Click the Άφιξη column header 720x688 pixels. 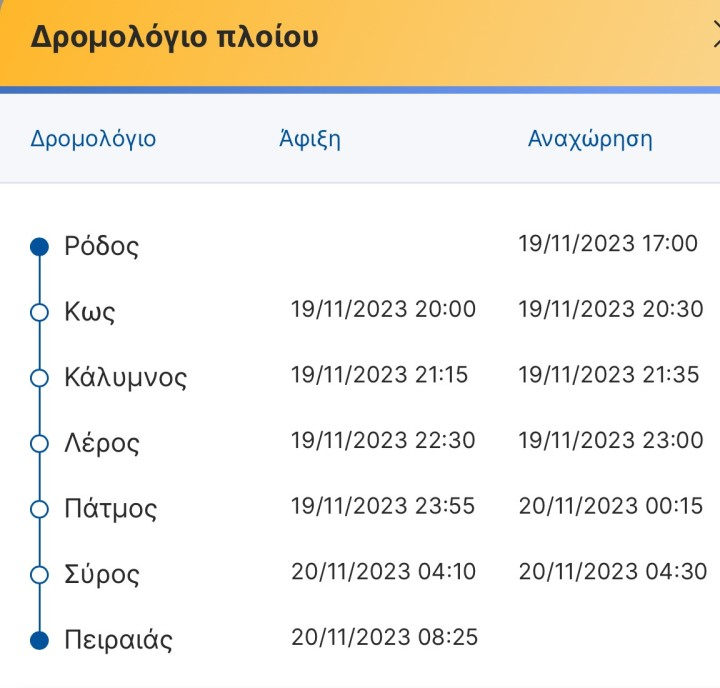[x=310, y=139]
